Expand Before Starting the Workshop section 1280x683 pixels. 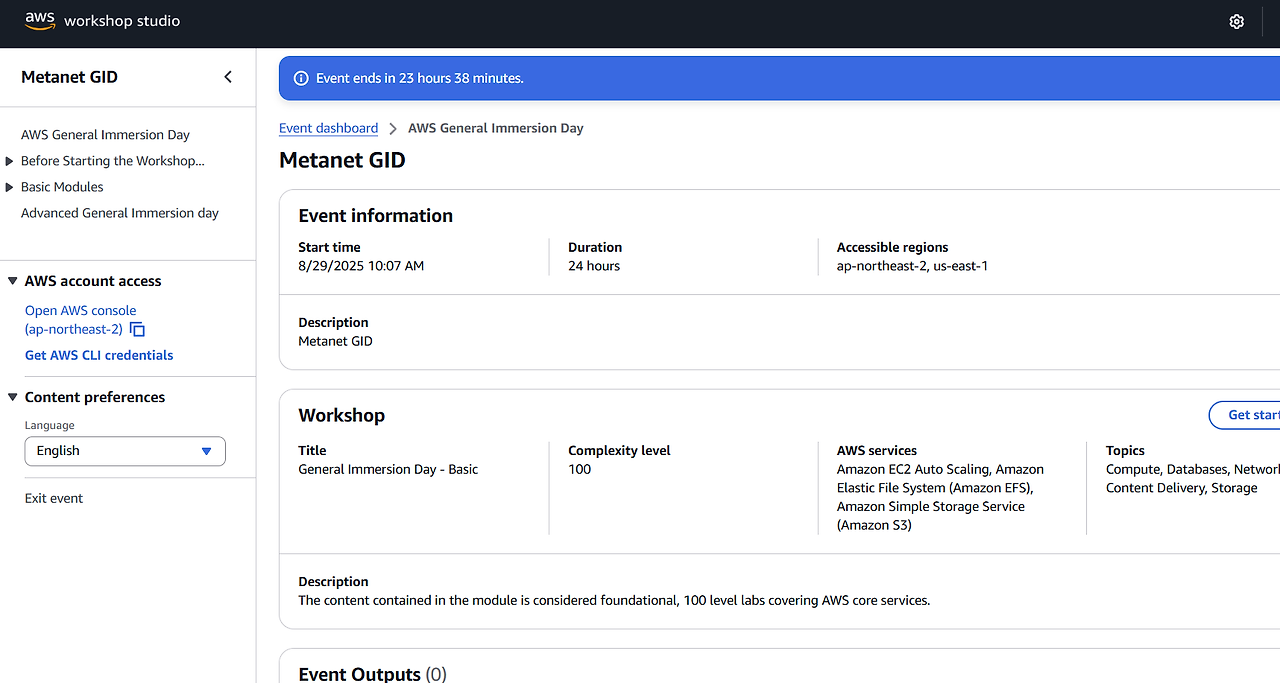10,161
